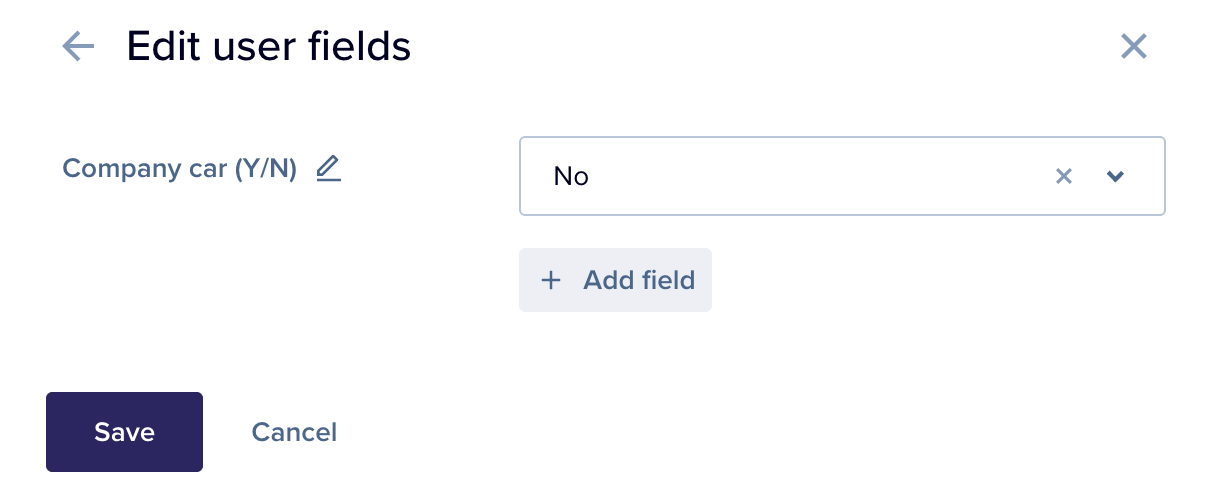The height and width of the screenshot is (504, 1208).
Task: Add a new user field
Action: (x=615, y=280)
